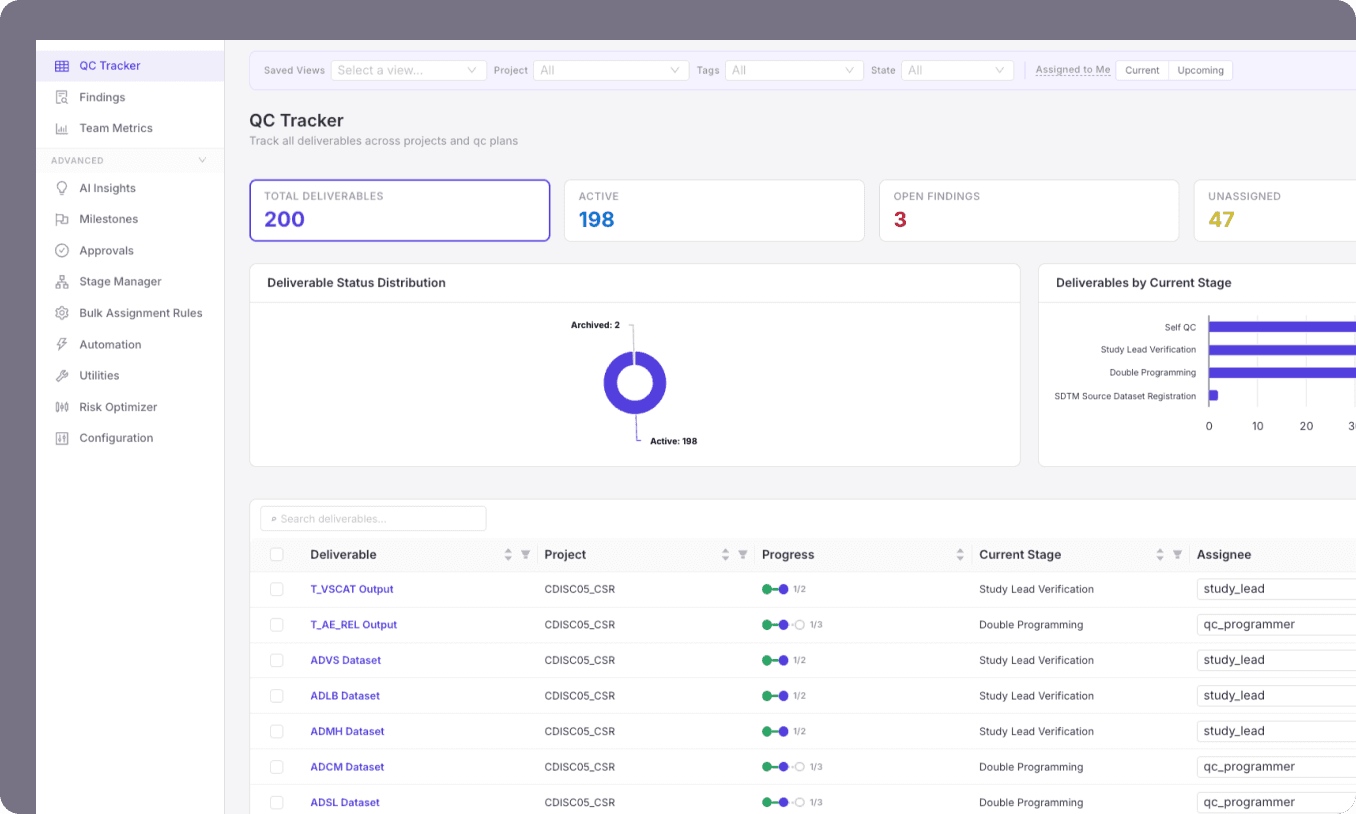Viewport: 1356px width, 814px height.
Task: Open the Saved Views dropdown
Action: click(408, 70)
